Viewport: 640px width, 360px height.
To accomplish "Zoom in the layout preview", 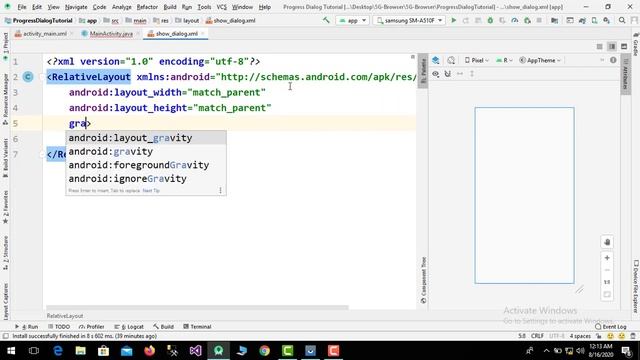I will 607,258.
